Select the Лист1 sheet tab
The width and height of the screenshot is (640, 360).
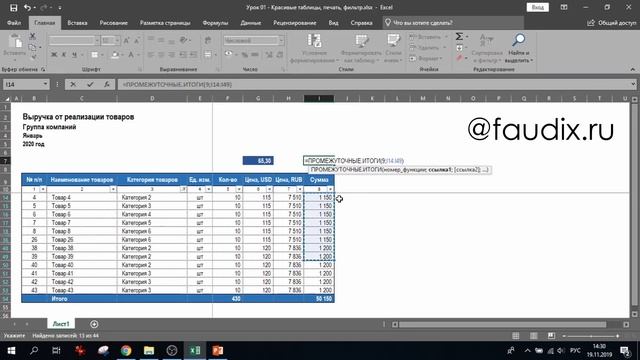click(x=61, y=324)
